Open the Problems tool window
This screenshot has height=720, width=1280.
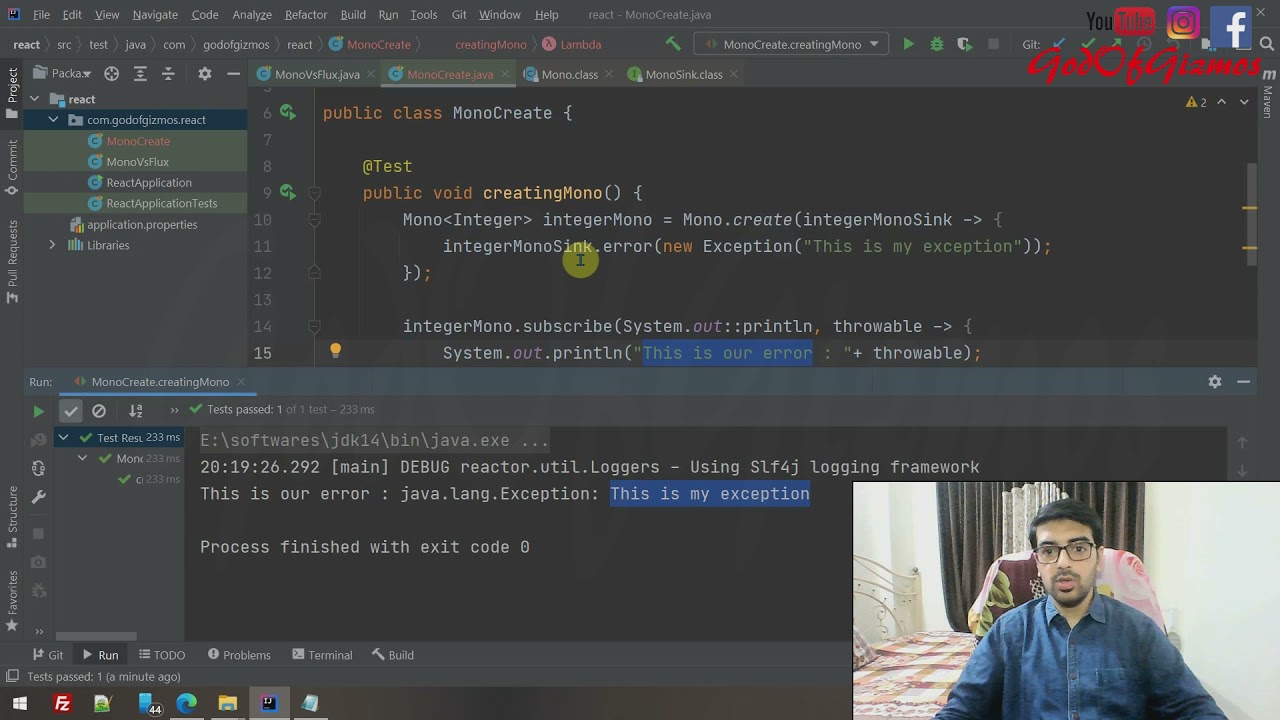coord(239,655)
